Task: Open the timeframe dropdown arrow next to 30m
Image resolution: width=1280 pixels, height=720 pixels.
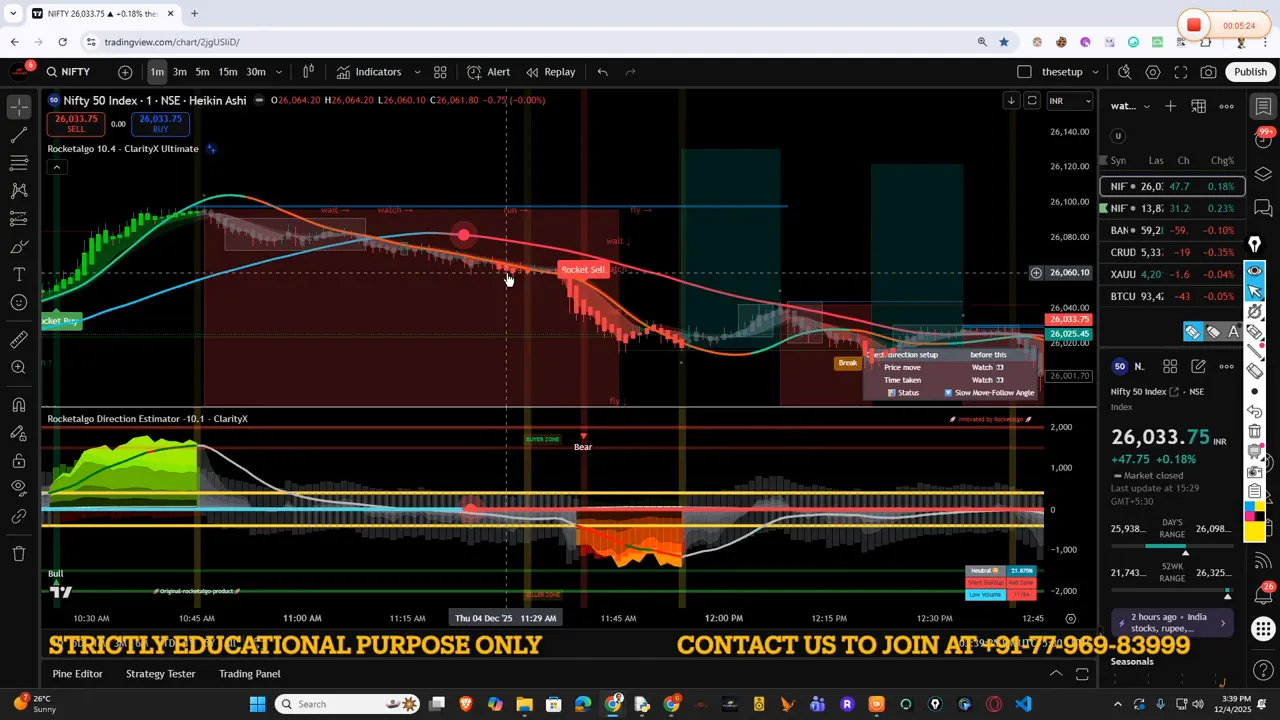Action: coord(278,71)
